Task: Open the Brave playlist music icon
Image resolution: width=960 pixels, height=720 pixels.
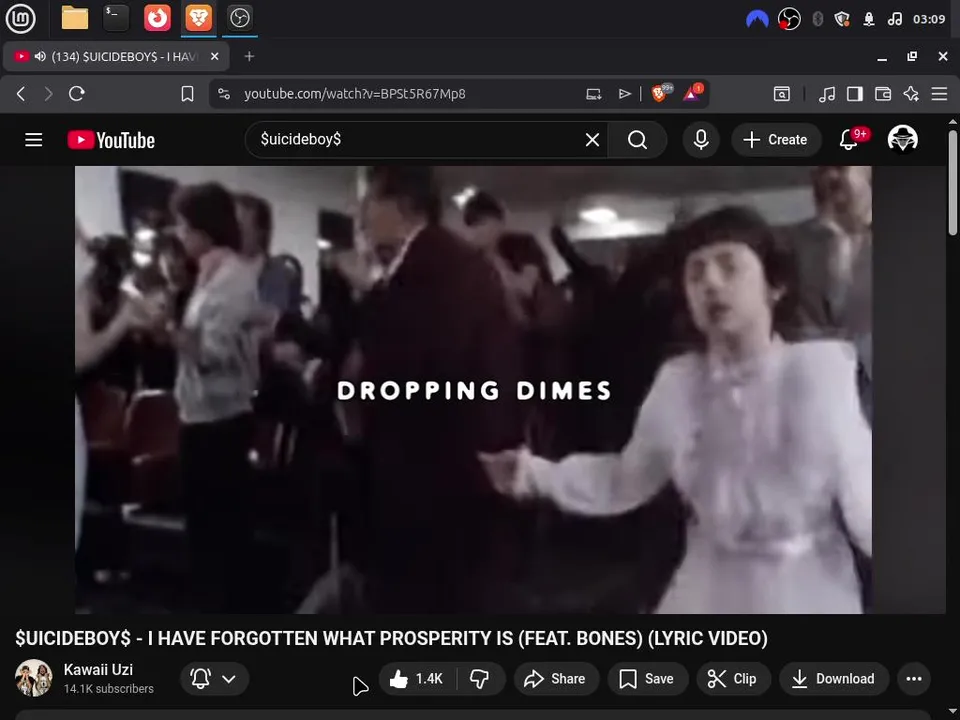Action: click(x=827, y=94)
